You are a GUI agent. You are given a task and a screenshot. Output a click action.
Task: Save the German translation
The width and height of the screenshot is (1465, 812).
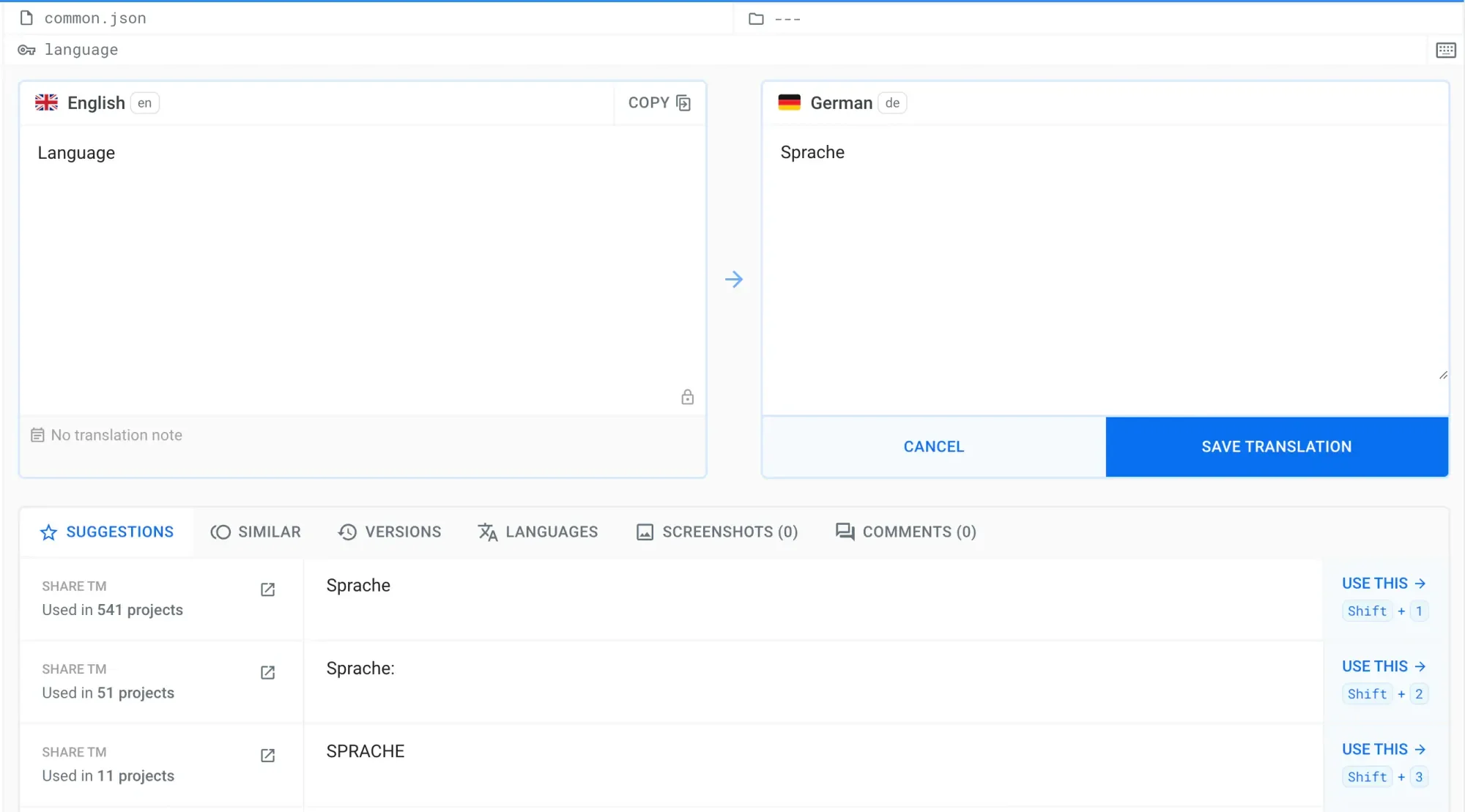(x=1276, y=447)
